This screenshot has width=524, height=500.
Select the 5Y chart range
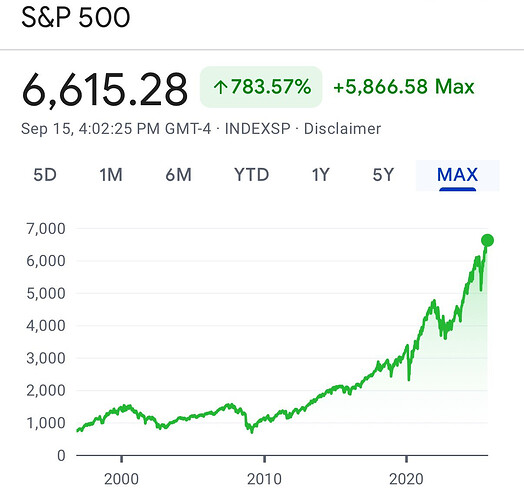tap(383, 175)
